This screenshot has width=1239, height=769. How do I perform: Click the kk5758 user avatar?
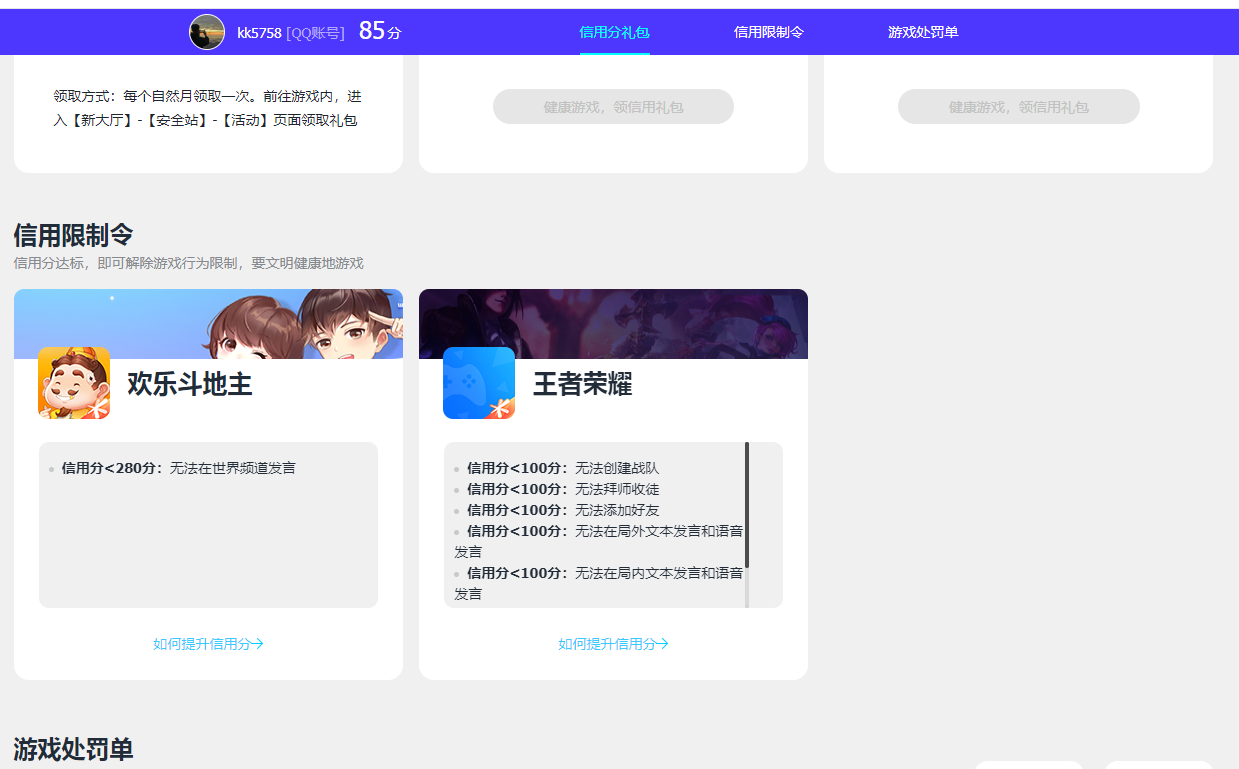(207, 32)
